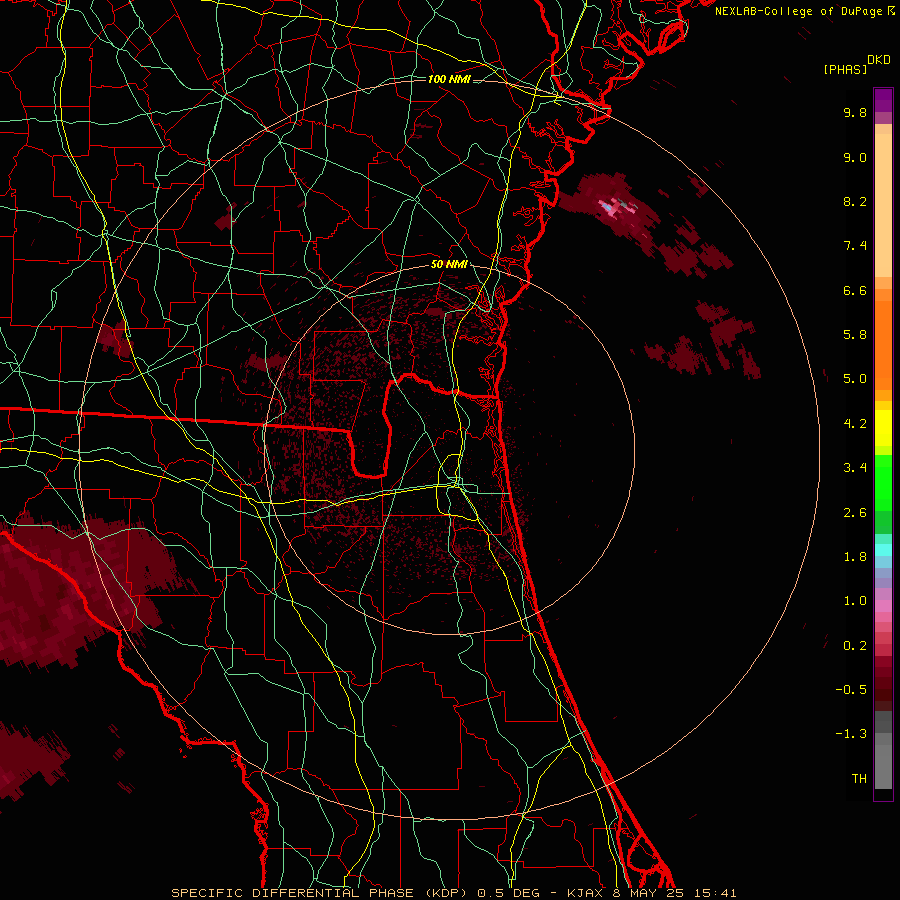Screen dimensions: 900x900
Task: Click the 3.4 scale value
Action: [x=855, y=468]
